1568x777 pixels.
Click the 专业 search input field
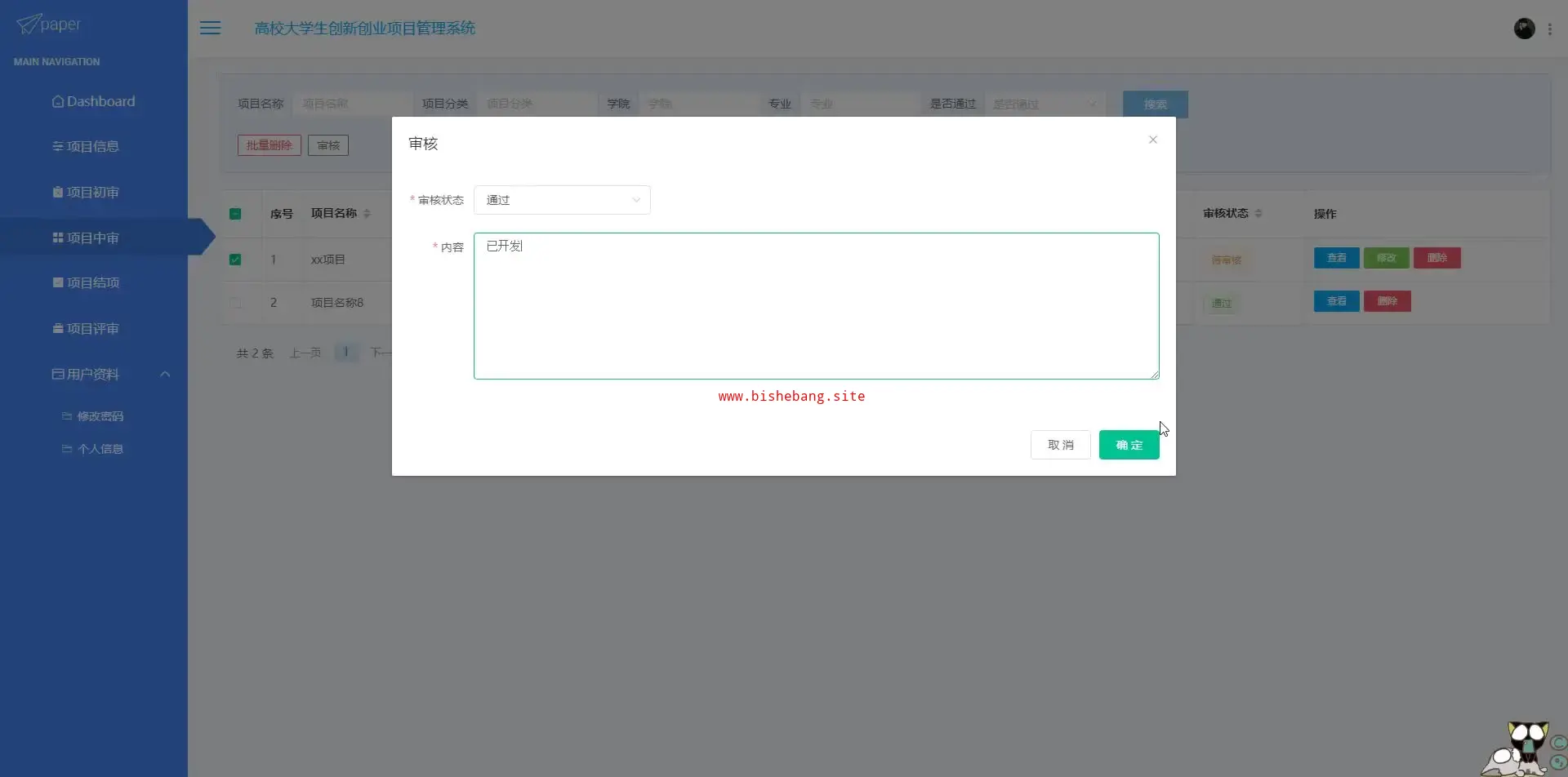pyautogui.click(x=860, y=104)
